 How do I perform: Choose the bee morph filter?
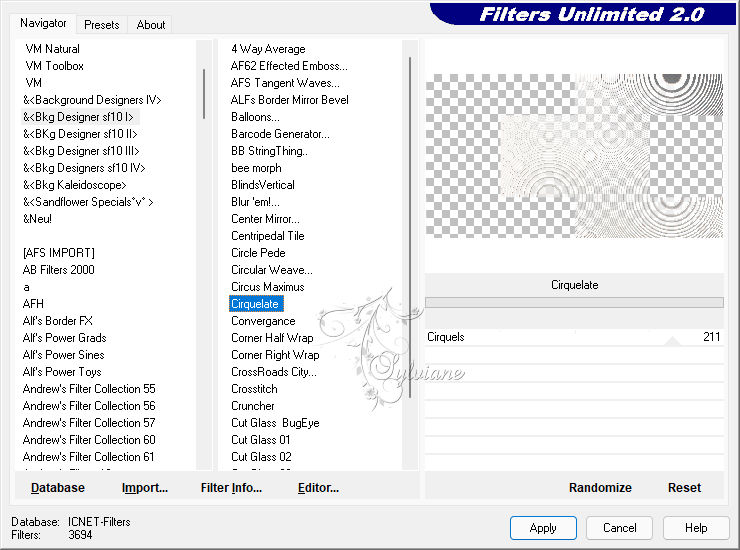tap(256, 168)
